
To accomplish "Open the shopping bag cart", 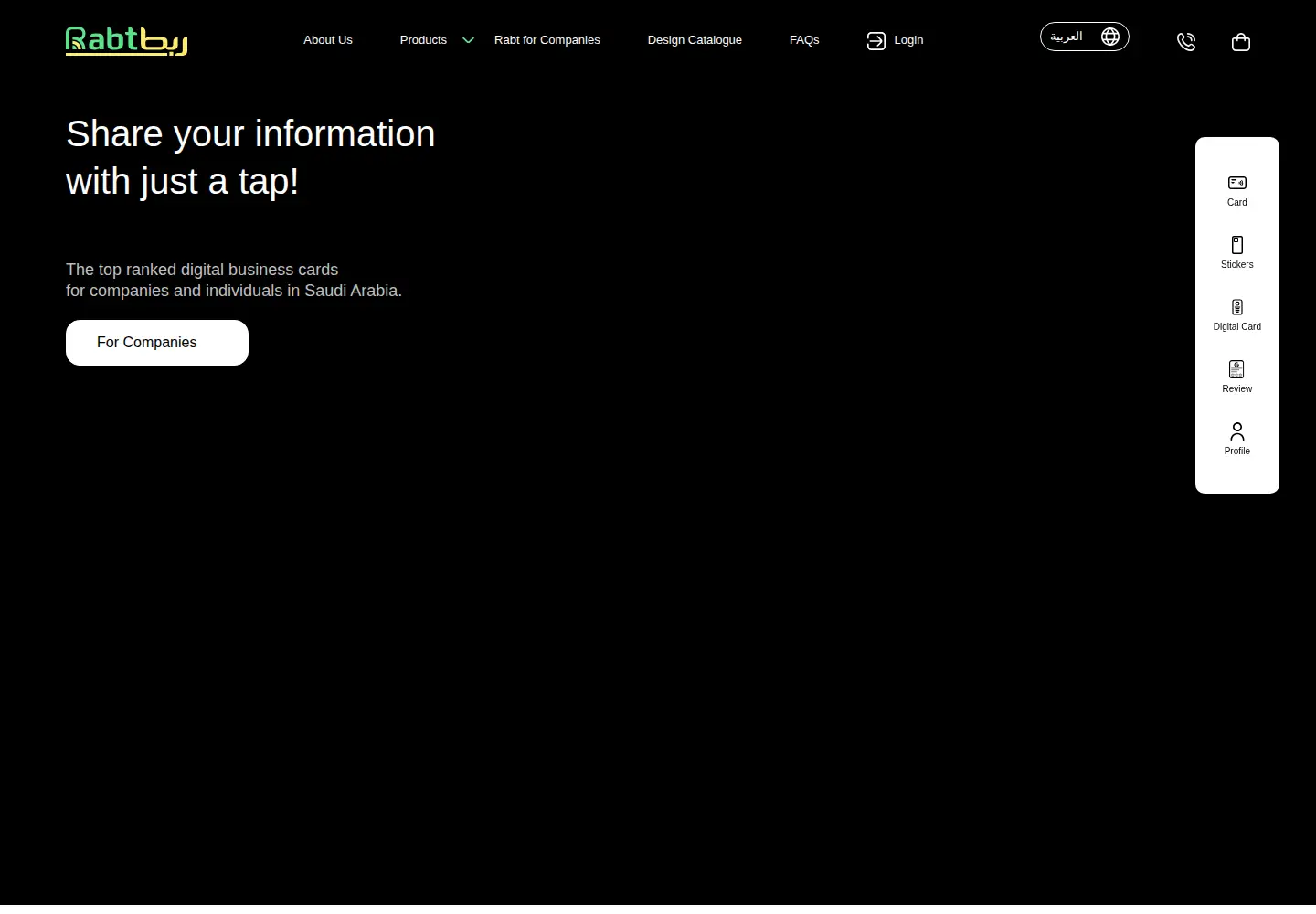I will (1241, 42).
